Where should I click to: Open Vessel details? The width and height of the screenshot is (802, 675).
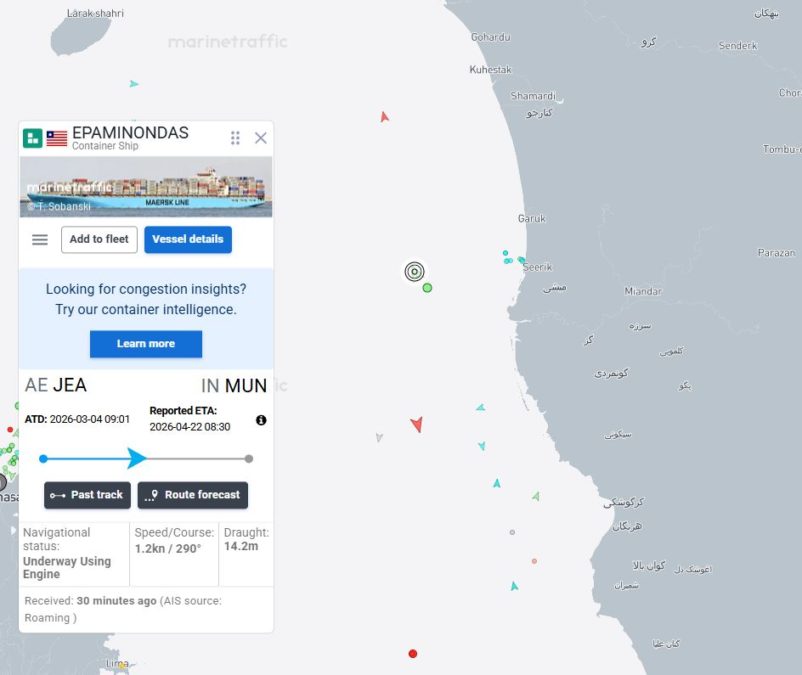(188, 240)
